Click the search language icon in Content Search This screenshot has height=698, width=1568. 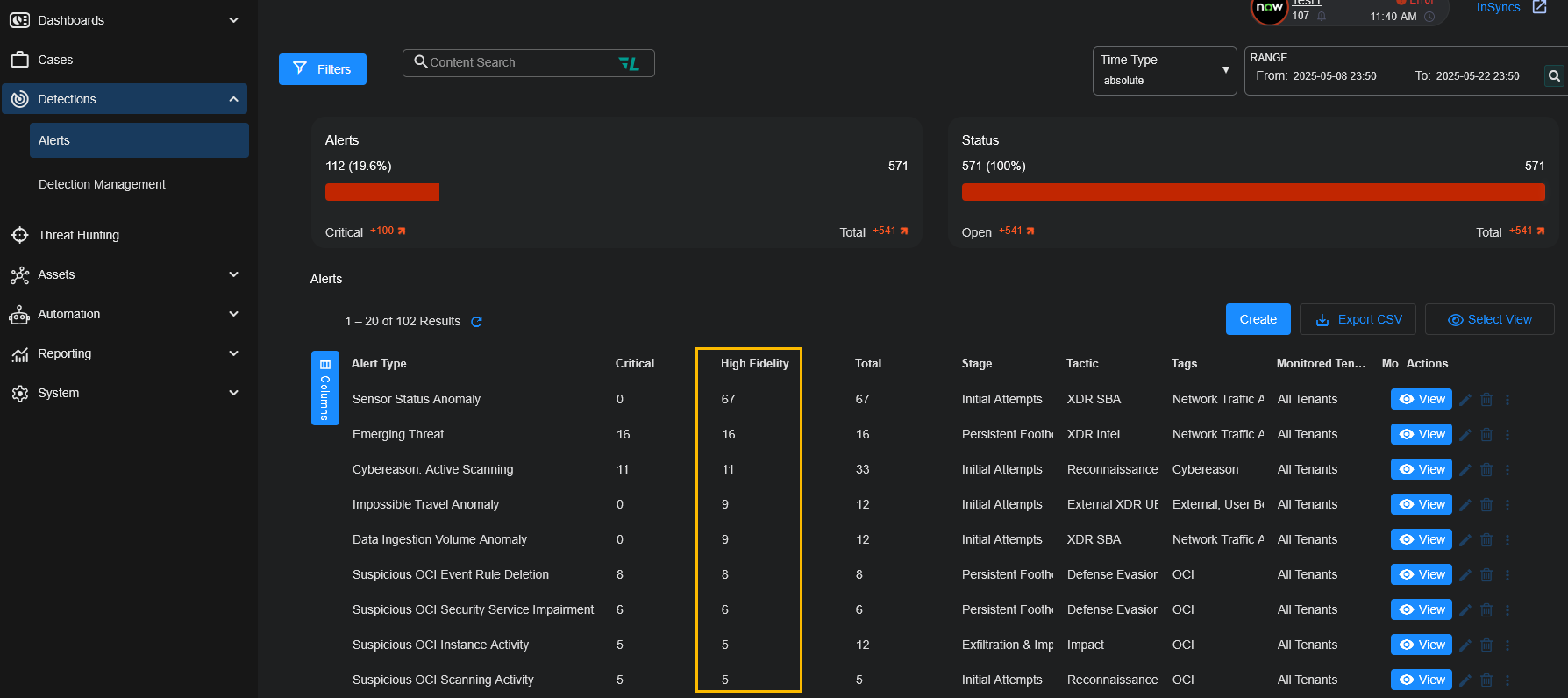pos(629,63)
